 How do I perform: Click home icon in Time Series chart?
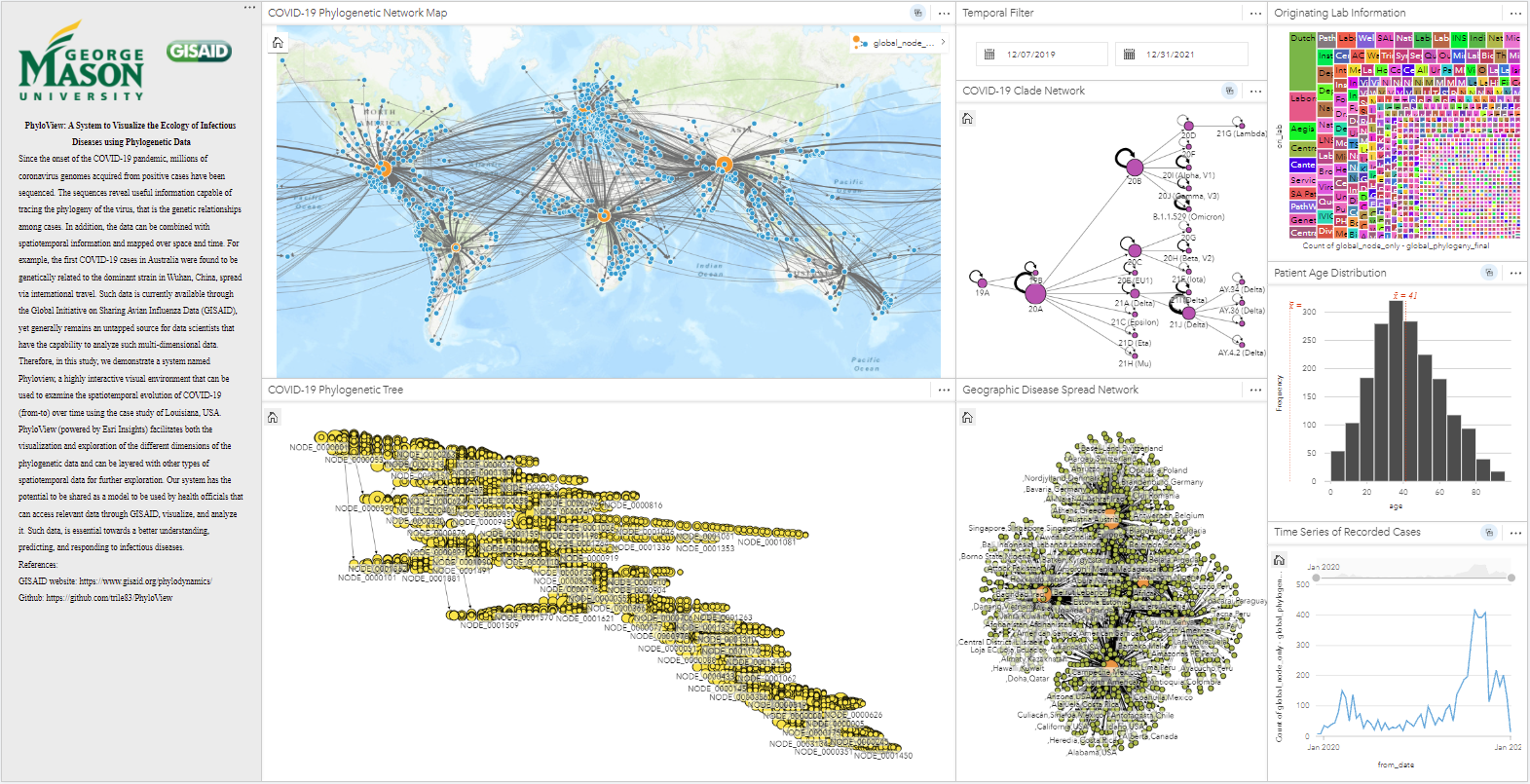1279,560
